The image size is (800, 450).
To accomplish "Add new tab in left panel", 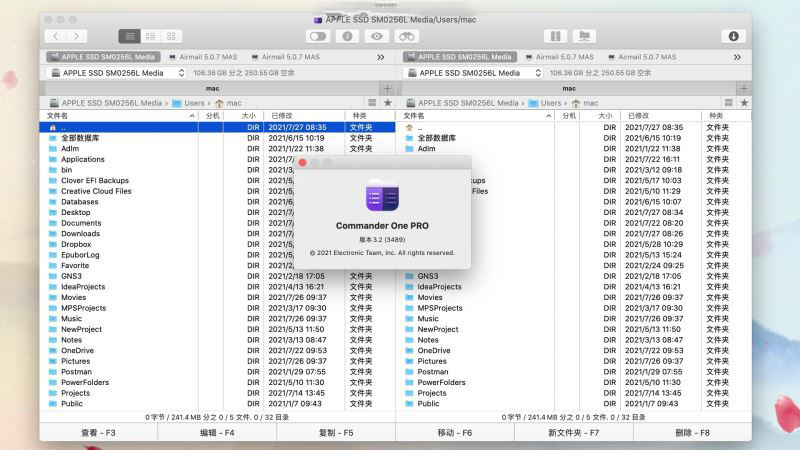I will (x=387, y=88).
